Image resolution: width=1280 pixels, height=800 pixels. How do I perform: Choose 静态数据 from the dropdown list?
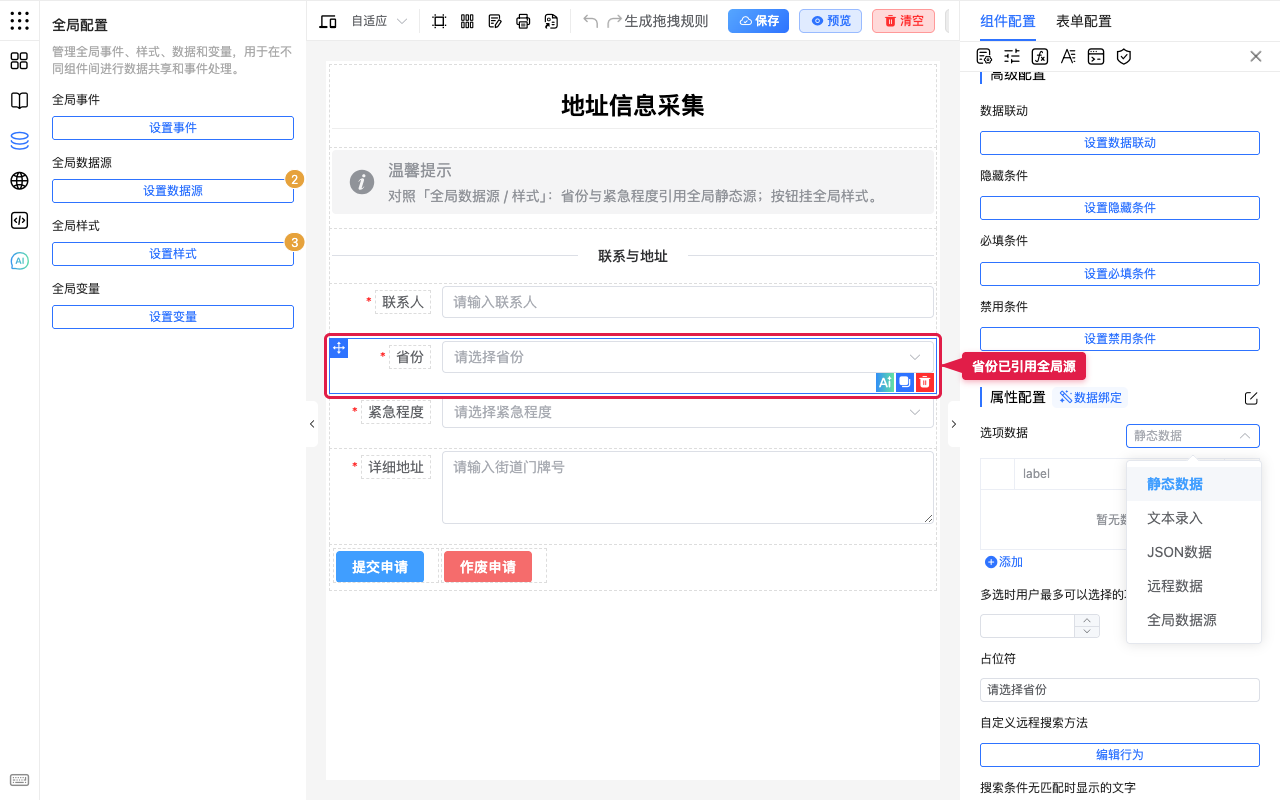(x=1193, y=484)
